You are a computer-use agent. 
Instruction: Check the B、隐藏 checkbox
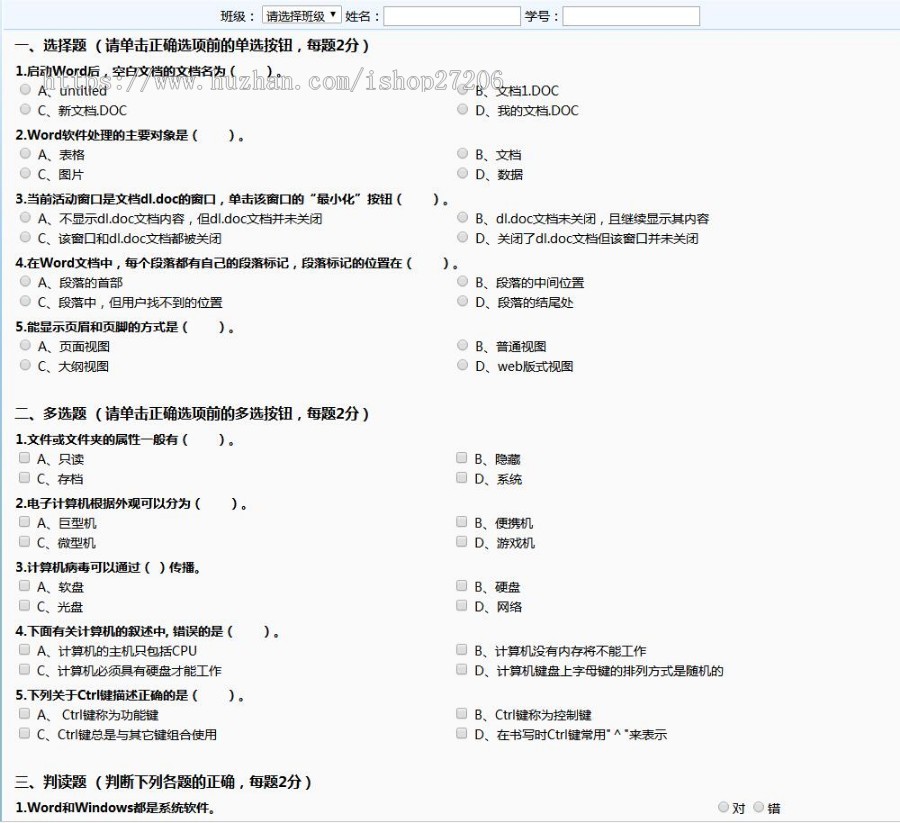tap(461, 457)
